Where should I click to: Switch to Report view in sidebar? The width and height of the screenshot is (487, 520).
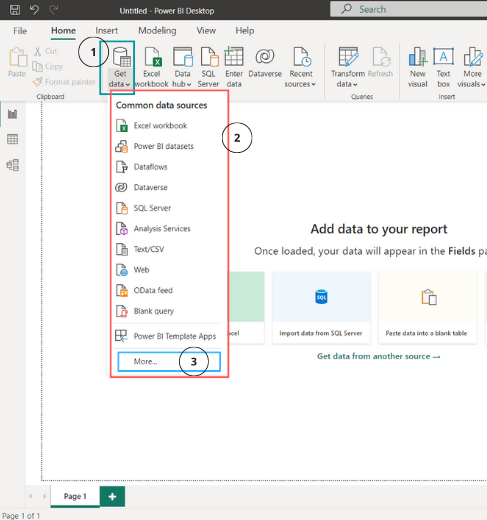[13, 114]
